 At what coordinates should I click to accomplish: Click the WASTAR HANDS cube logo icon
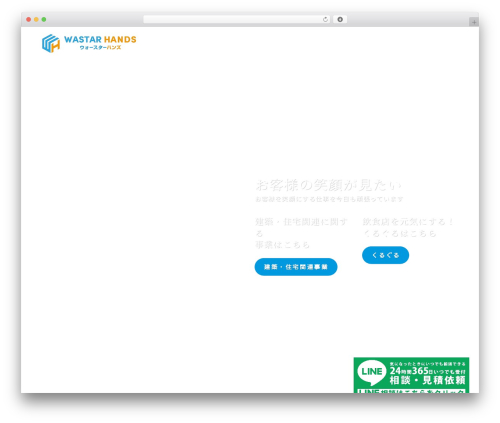(x=51, y=43)
